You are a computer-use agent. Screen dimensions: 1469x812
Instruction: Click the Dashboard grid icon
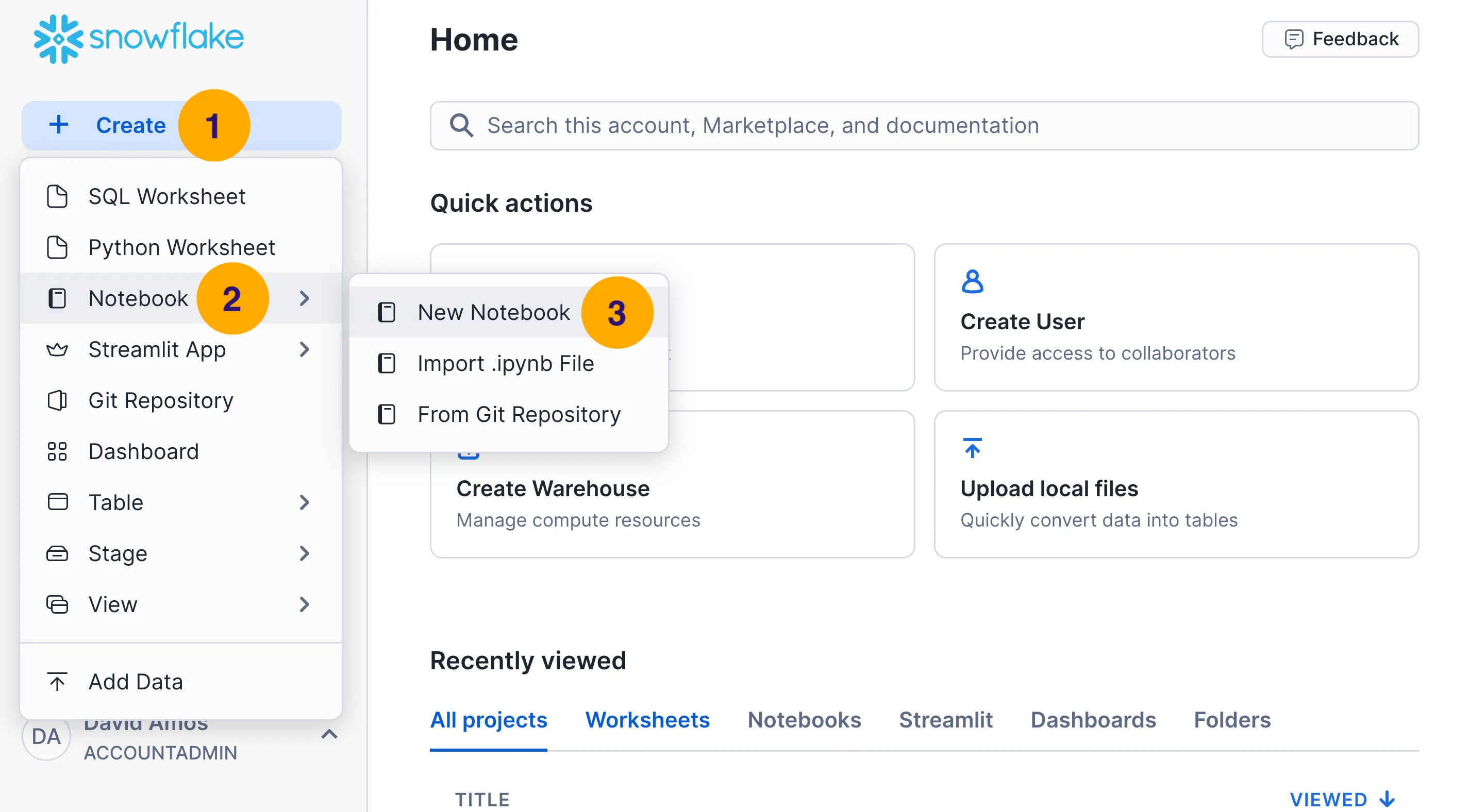57,451
